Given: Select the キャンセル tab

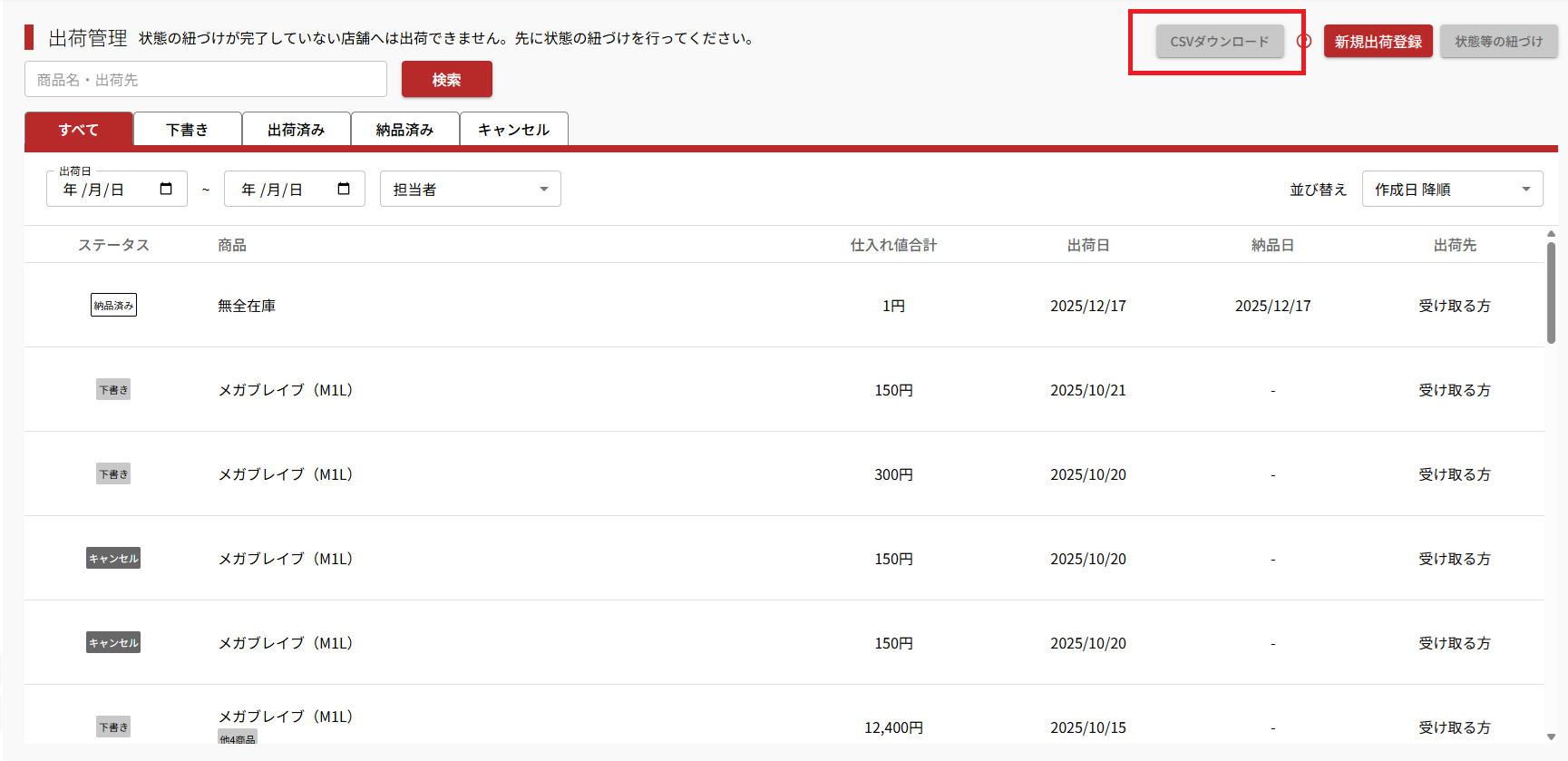Looking at the screenshot, I should click(x=513, y=130).
